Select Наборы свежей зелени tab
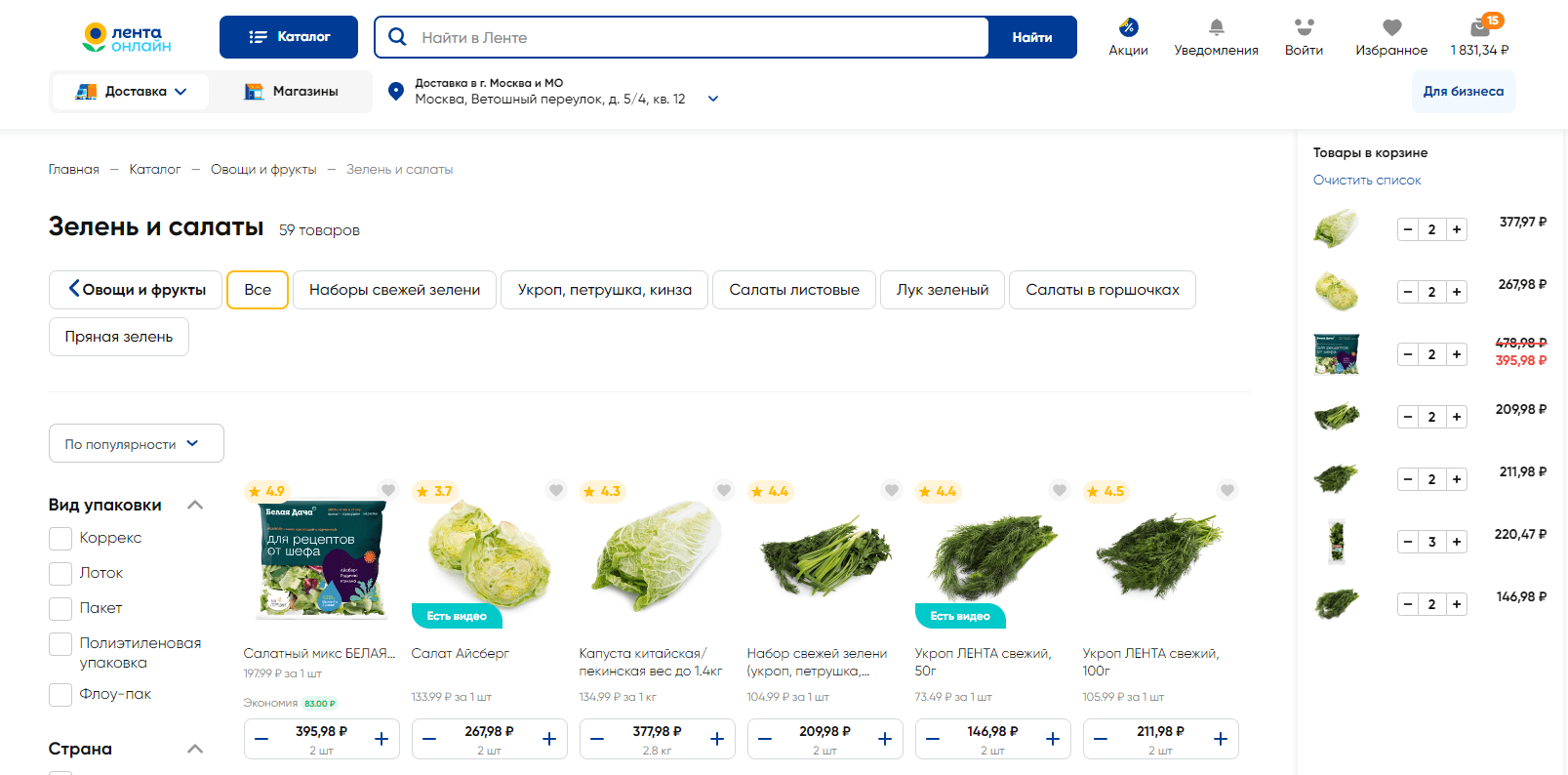This screenshot has width=1568, height=775. [394, 290]
